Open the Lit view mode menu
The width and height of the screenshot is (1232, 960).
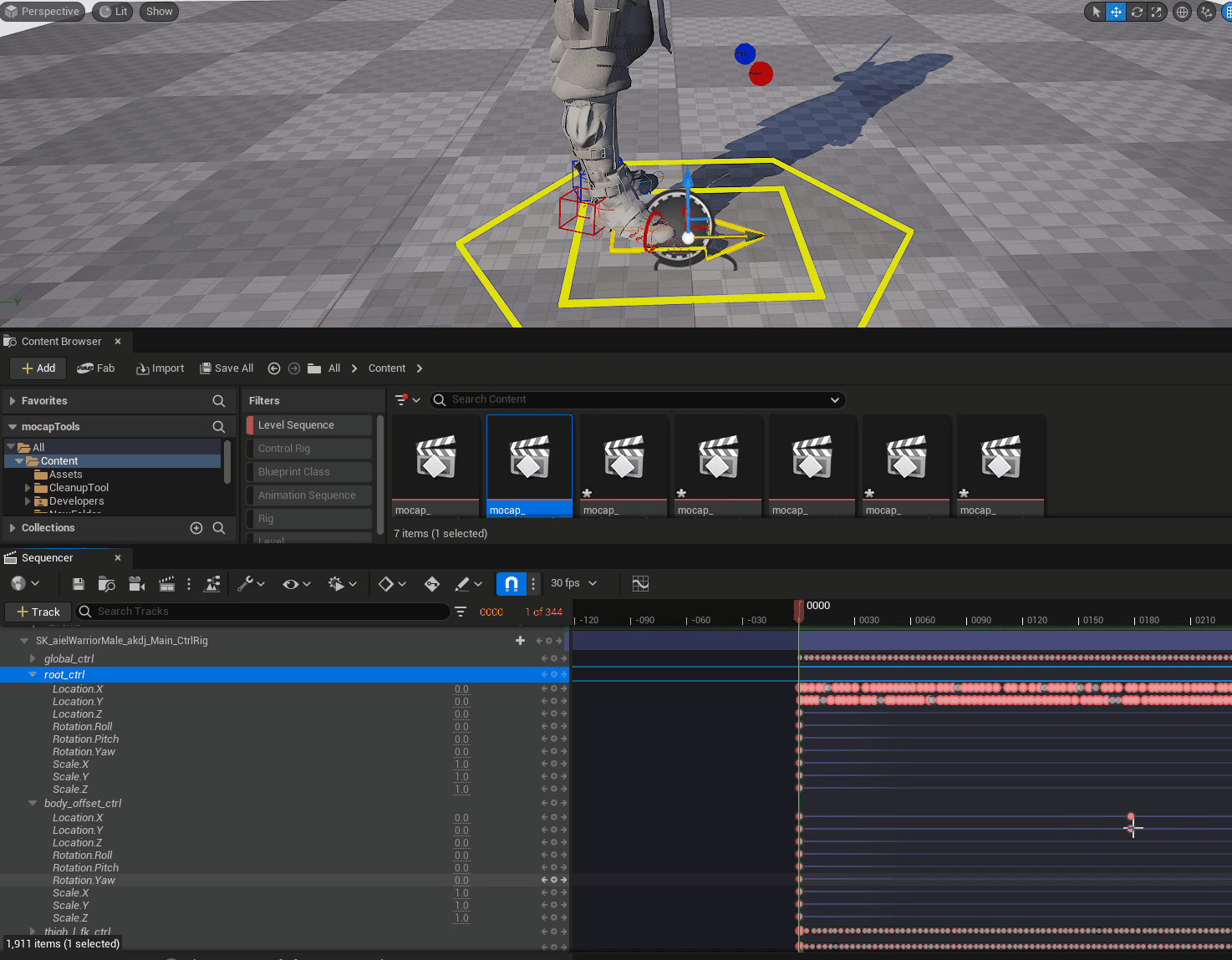pos(113,12)
